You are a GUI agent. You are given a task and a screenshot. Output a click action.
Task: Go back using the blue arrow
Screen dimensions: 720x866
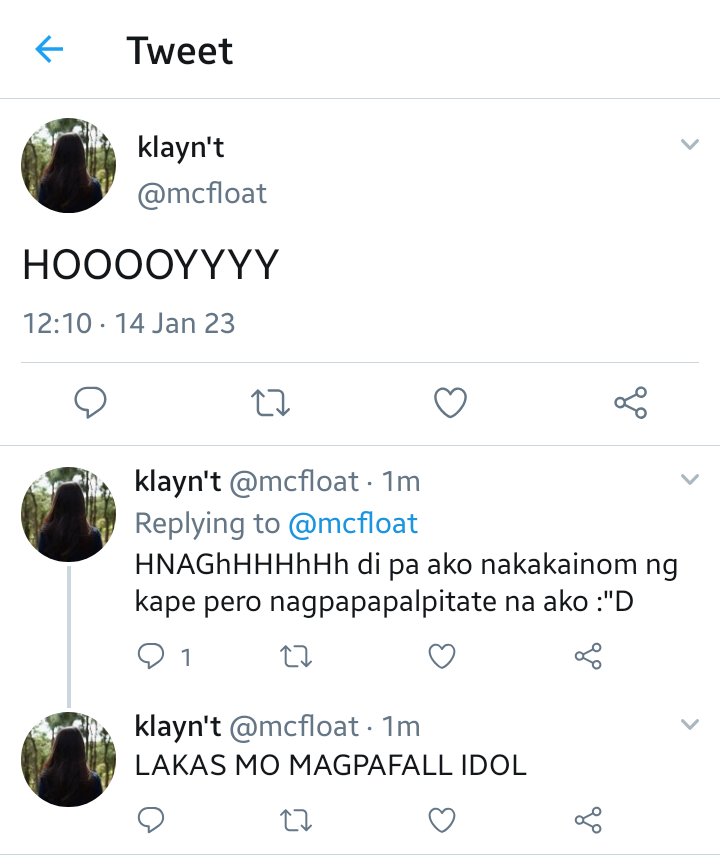click(x=49, y=49)
